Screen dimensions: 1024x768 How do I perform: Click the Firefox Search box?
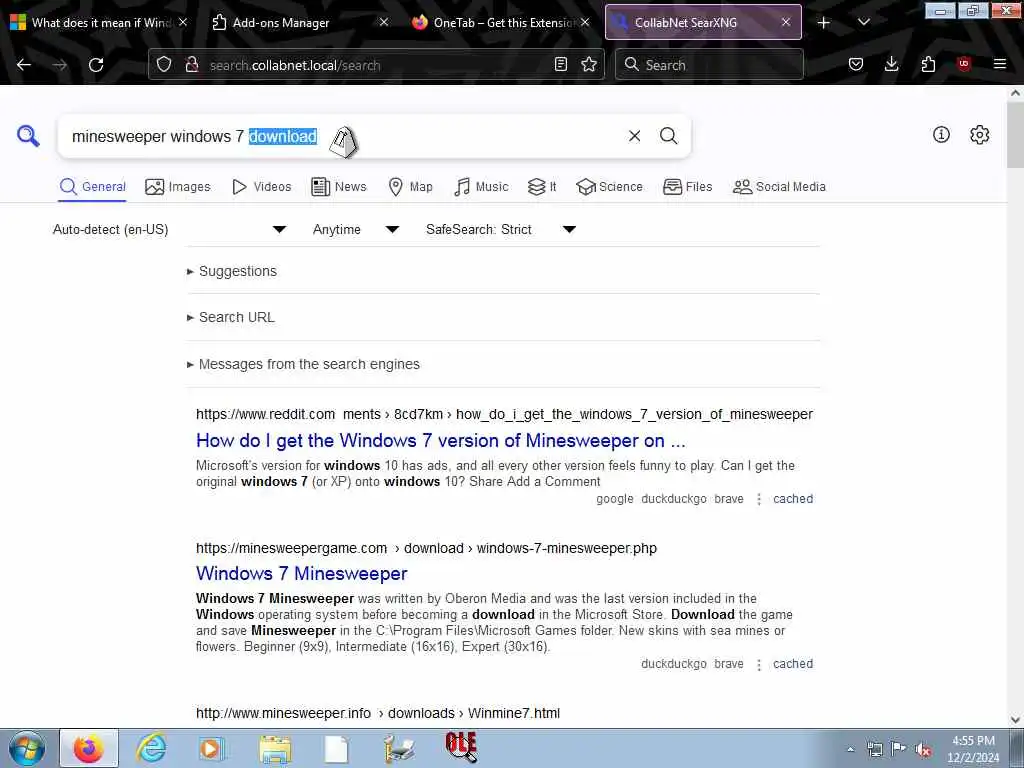pyautogui.click(x=709, y=65)
